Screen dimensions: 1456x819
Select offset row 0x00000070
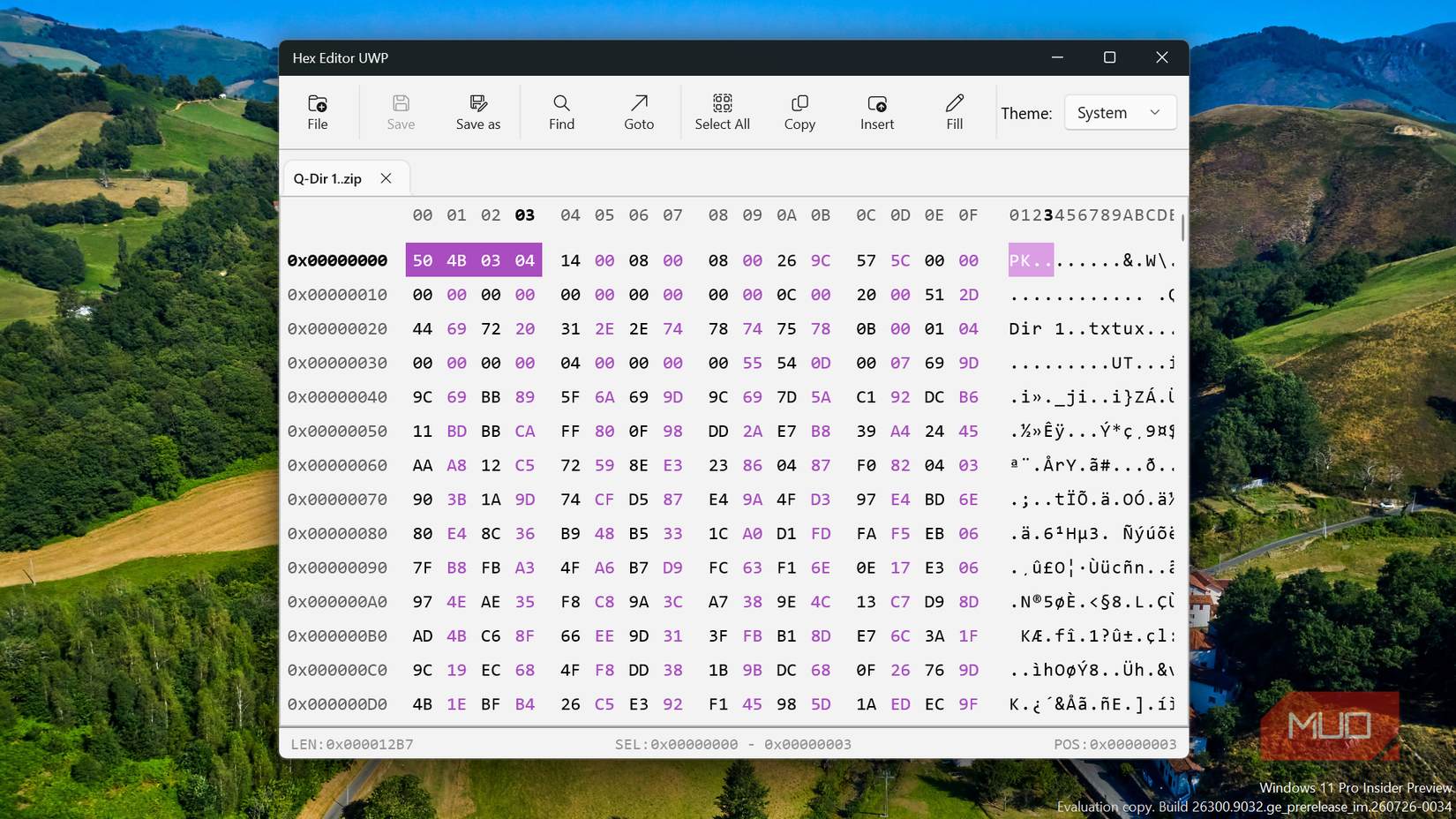(x=337, y=500)
